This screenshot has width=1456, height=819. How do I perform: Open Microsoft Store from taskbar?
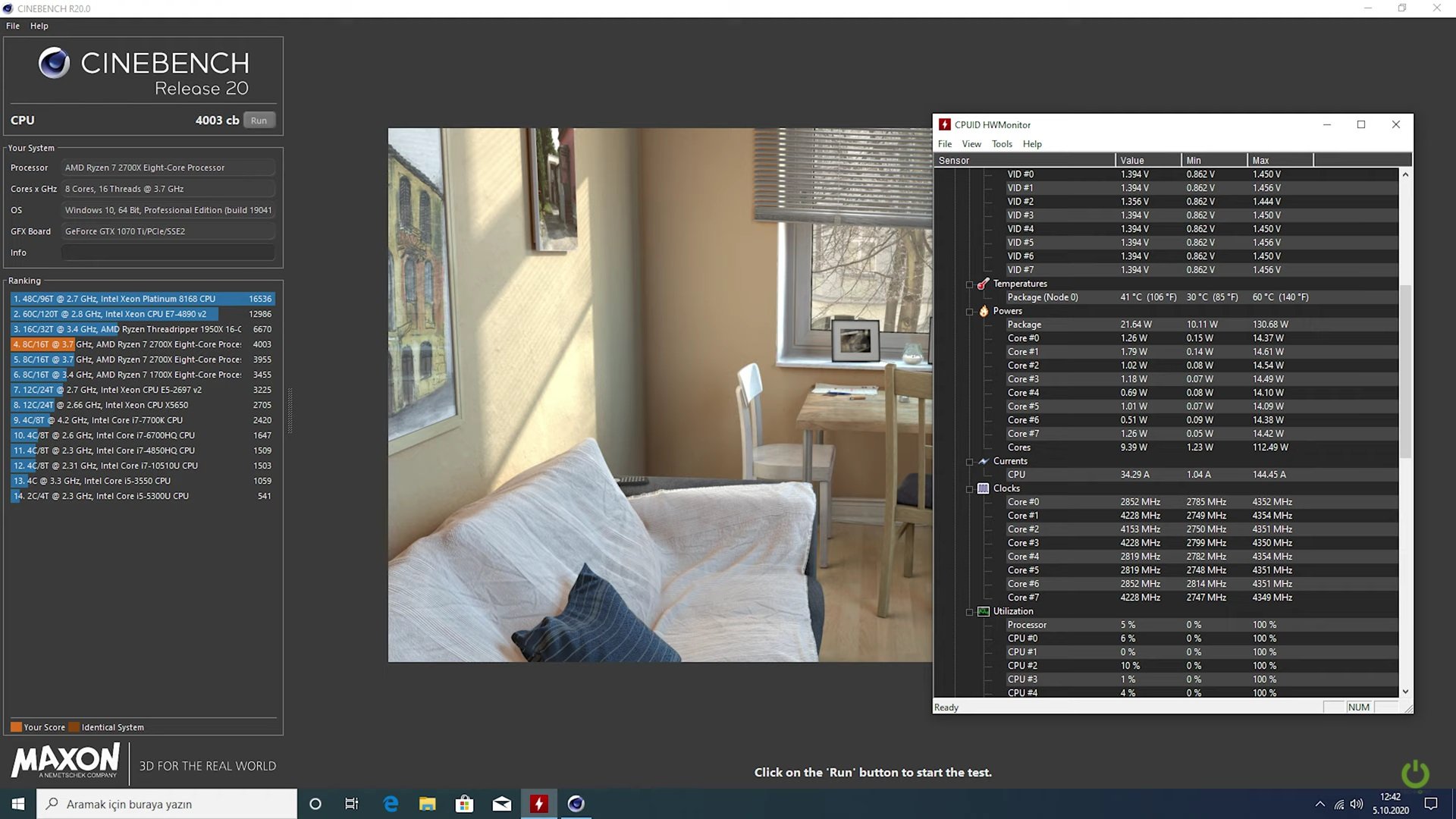(x=464, y=804)
